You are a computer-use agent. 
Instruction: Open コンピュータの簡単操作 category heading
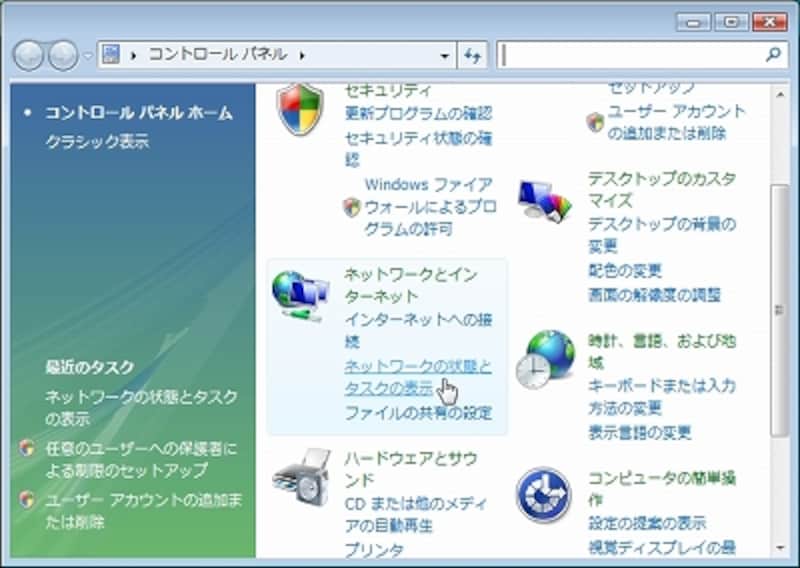662,489
